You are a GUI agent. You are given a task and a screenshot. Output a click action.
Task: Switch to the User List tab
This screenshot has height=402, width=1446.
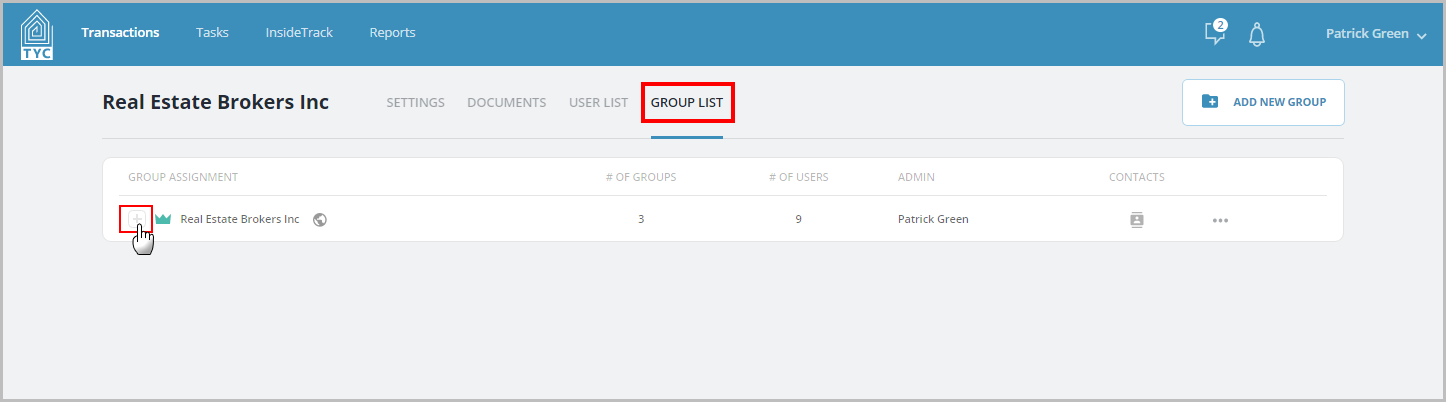tap(598, 102)
